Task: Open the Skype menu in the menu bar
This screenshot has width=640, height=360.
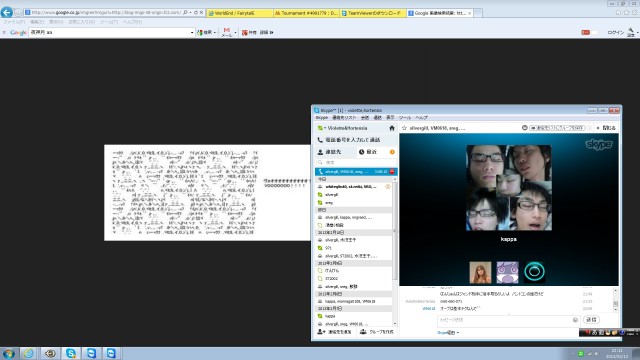Action: pos(322,118)
